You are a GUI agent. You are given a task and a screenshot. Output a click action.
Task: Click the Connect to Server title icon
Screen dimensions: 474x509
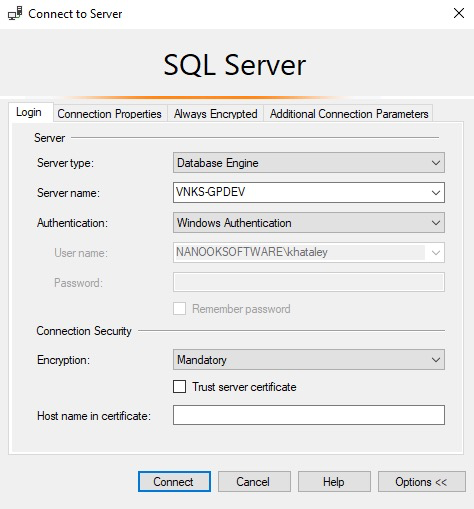coord(15,14)
